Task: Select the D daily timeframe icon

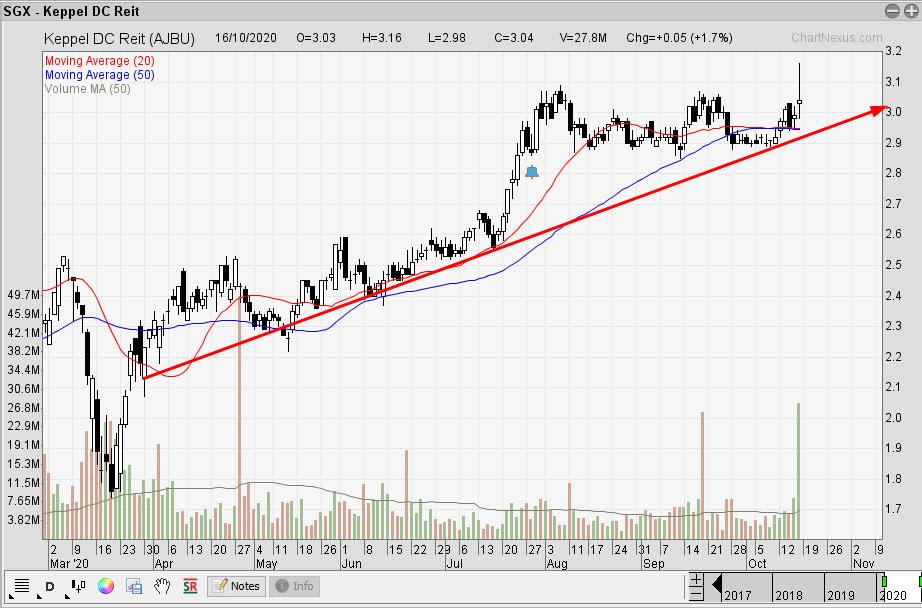Action: pos(50,585)
